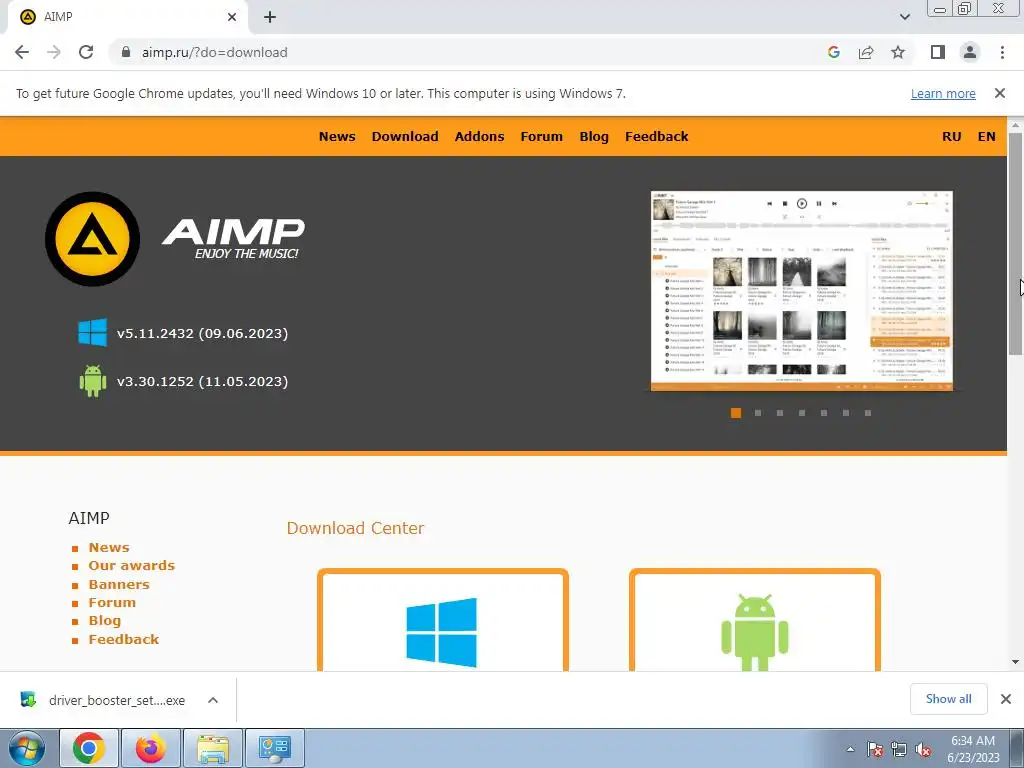This screenshot has height=768, width=1024.
Task: Click the browser forward arrow
Action: (x=54, y=52)
